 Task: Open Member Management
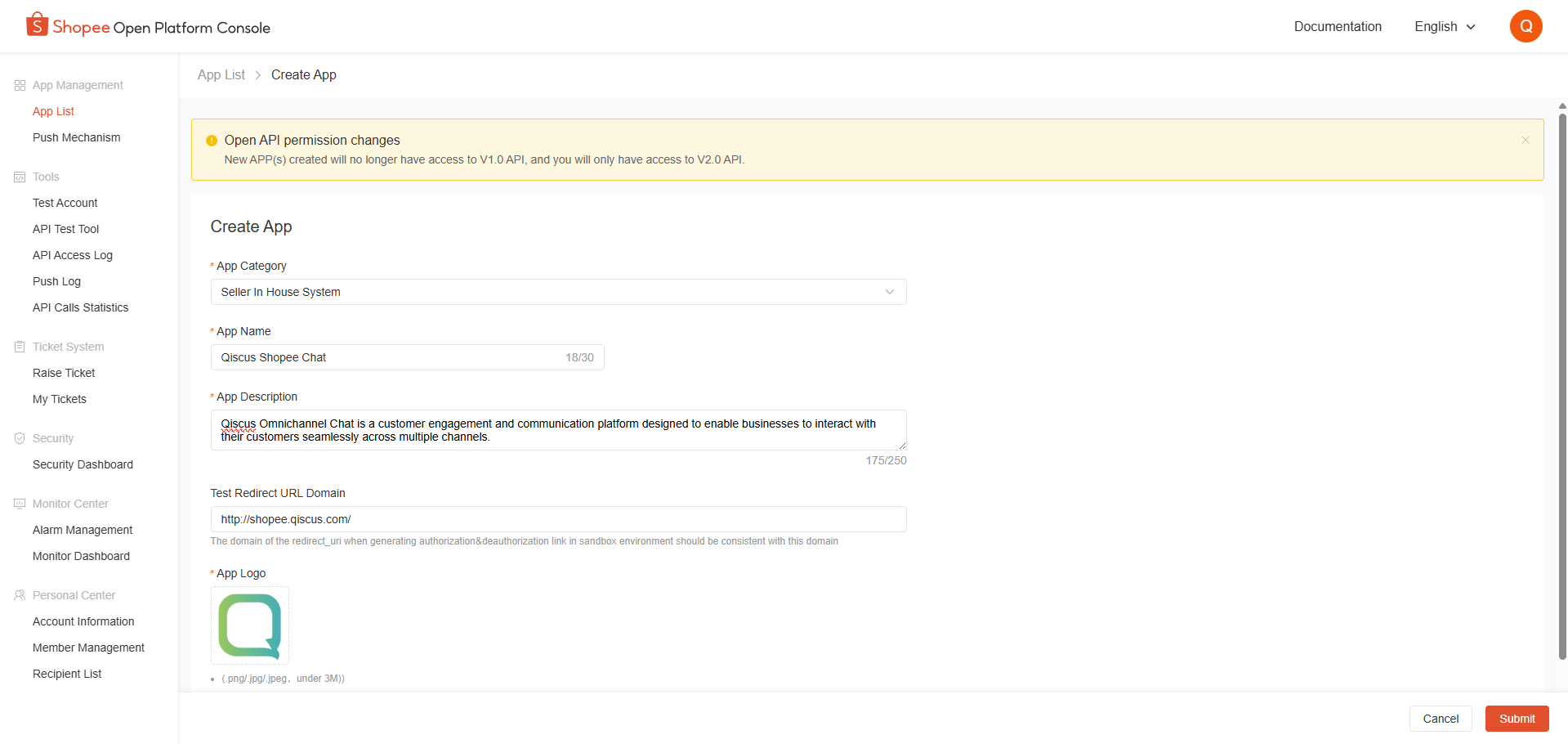click(x=88, y=648)
